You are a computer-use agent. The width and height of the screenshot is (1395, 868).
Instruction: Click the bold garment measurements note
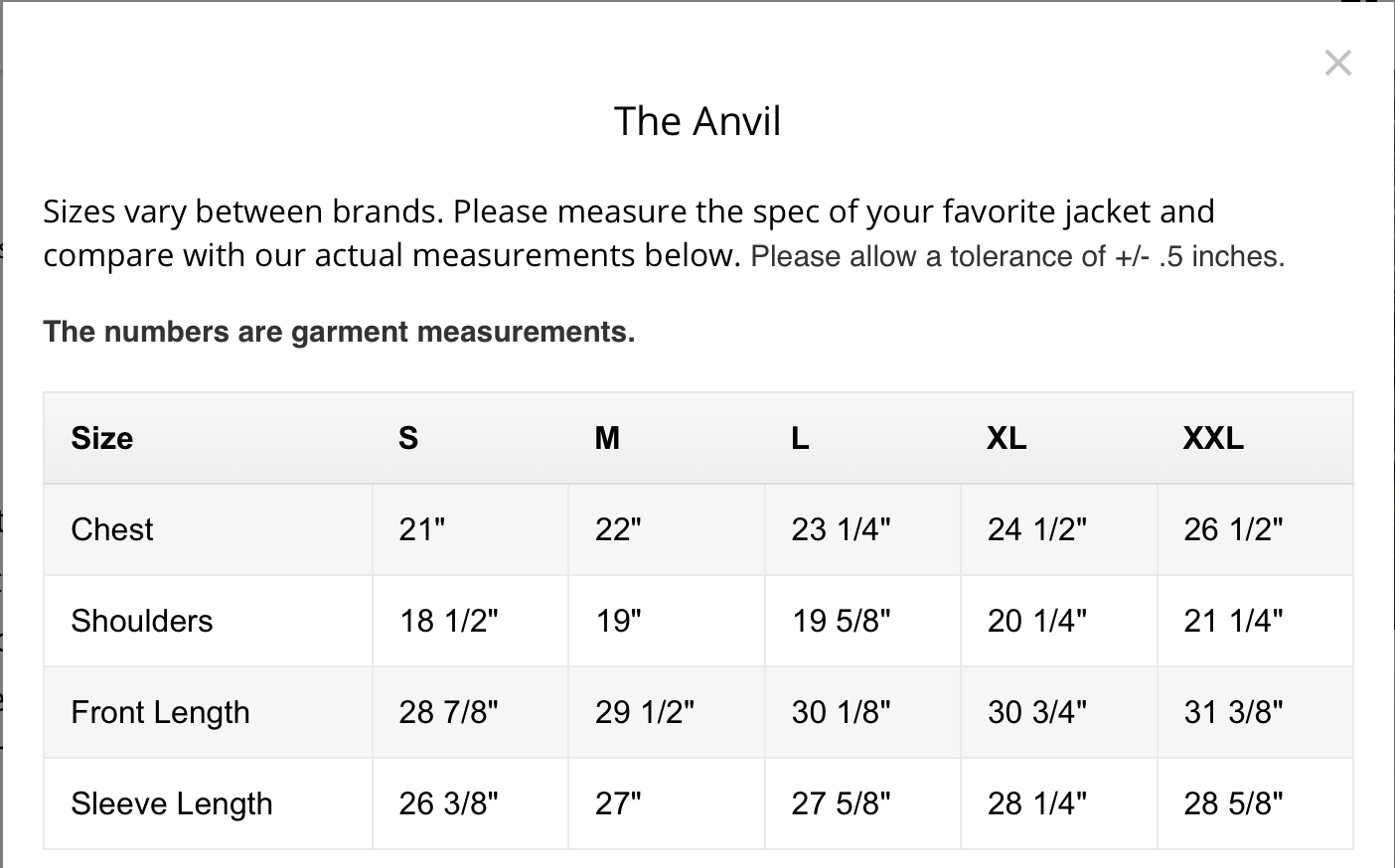(339, 332)
